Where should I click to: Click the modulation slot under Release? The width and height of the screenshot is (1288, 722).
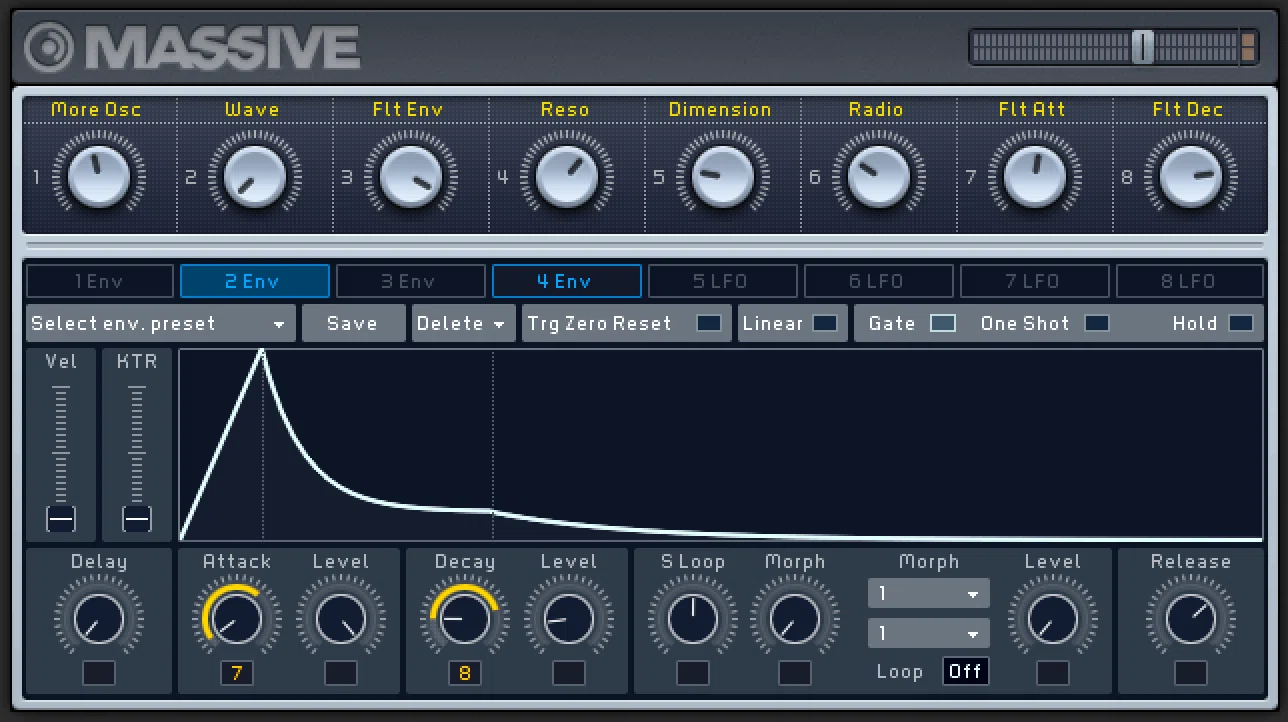[x=1191, y=673]
